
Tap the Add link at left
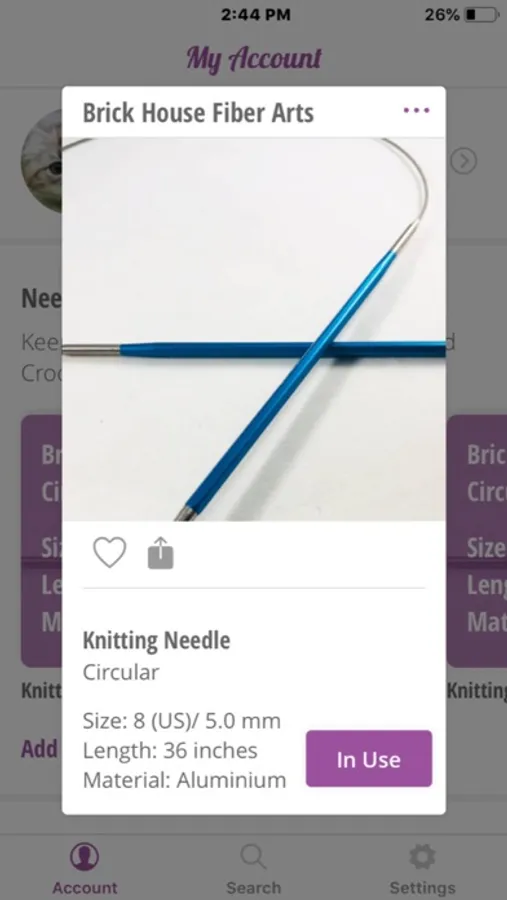[x=40, y=749]
